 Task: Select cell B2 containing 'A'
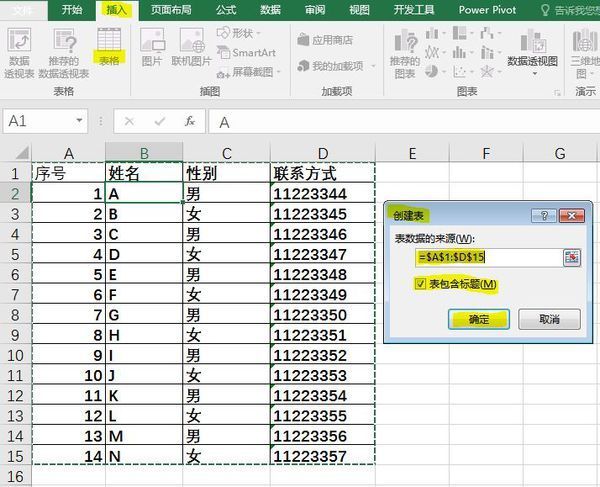[x=144, y=193]
